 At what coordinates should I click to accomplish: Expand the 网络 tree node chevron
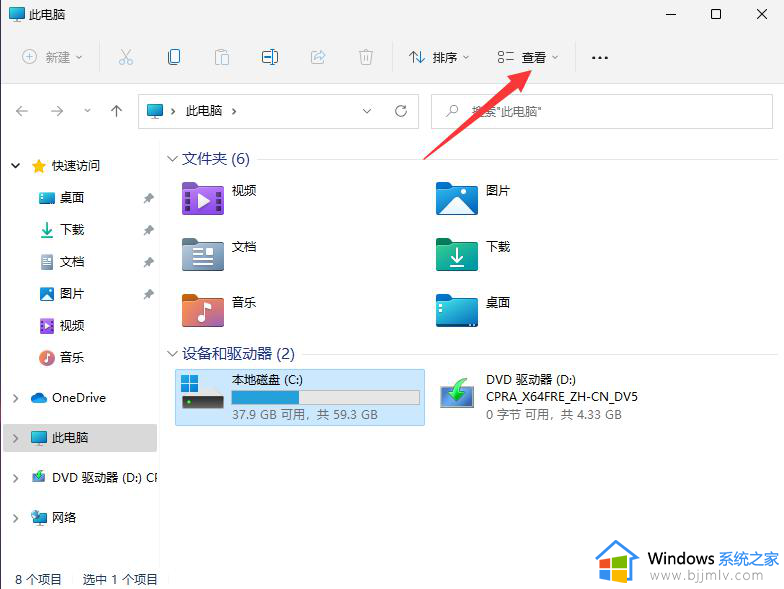[16, 518]
